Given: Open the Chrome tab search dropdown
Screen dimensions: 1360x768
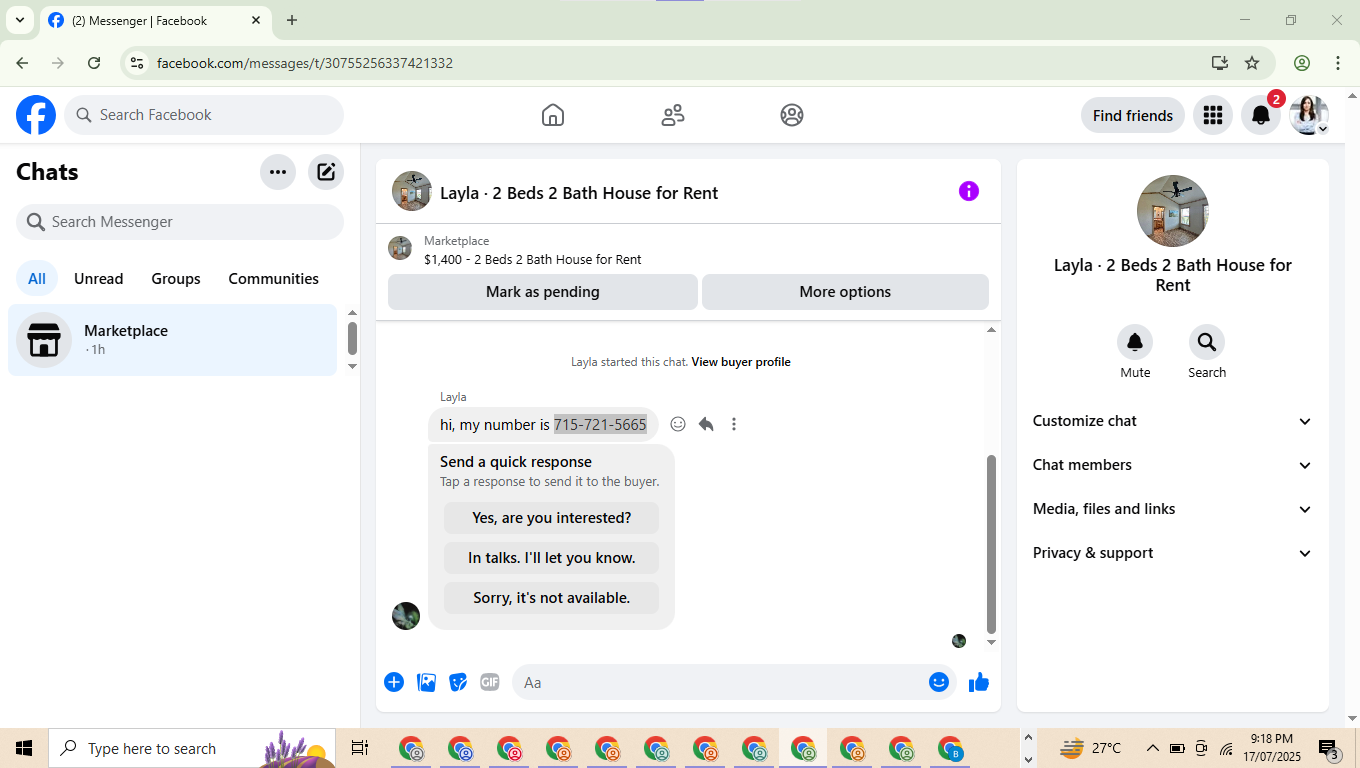Looking at the screenshot, I should point(19,20).
